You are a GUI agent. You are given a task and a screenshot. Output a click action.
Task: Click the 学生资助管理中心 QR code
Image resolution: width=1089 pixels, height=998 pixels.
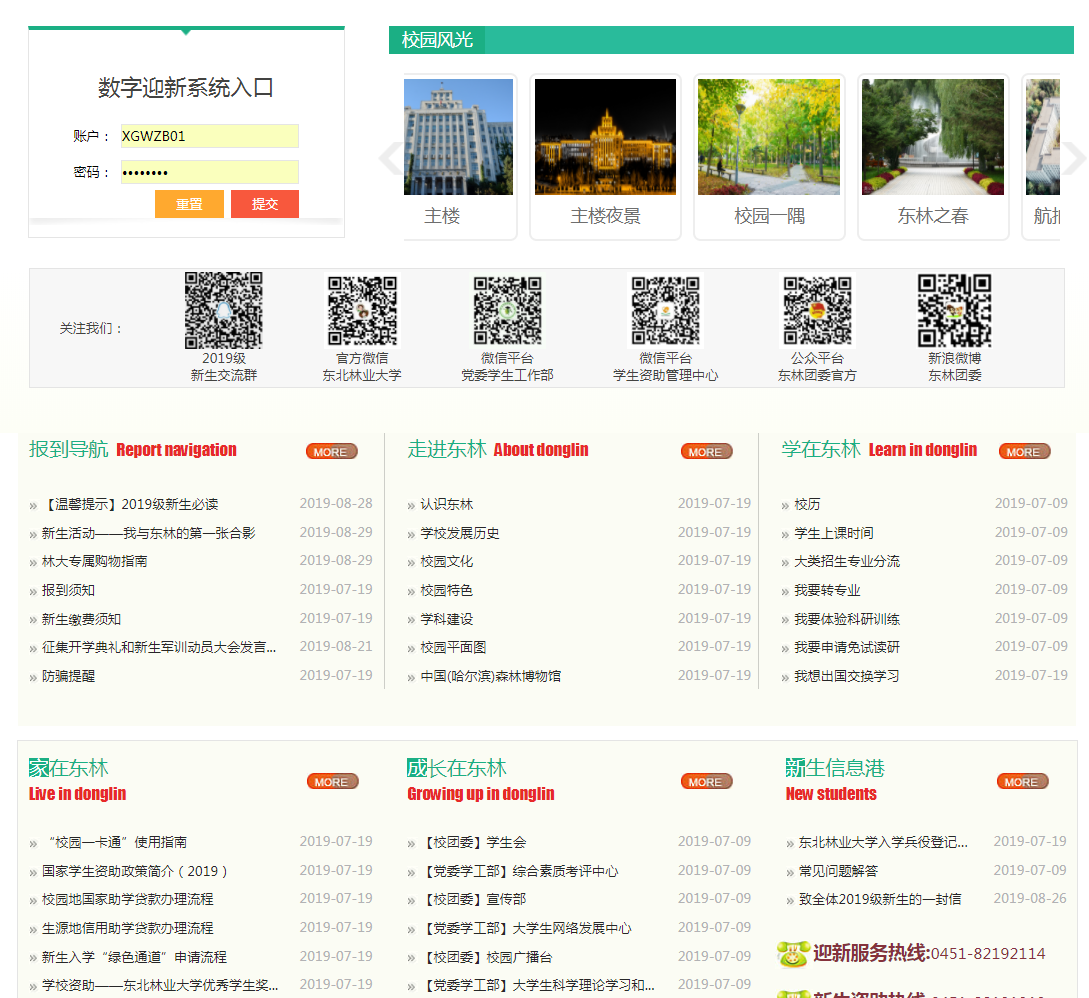coord(665,310)
